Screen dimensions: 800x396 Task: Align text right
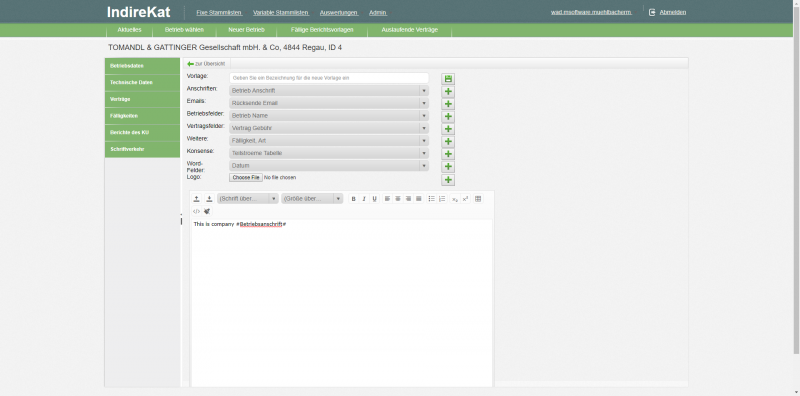[x=408, y=199]
